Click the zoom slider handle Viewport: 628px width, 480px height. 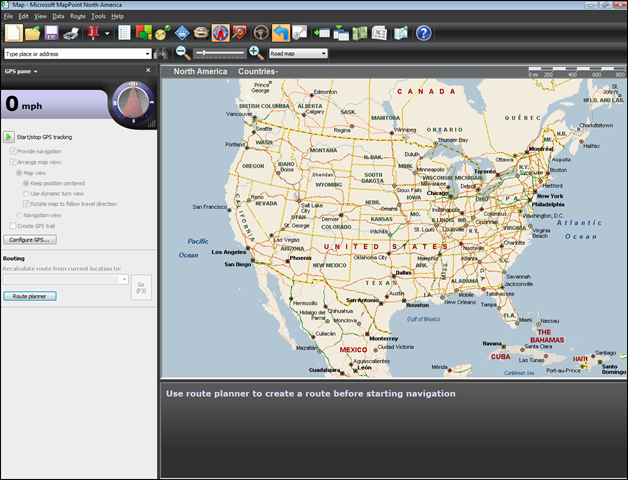[204, 53]
